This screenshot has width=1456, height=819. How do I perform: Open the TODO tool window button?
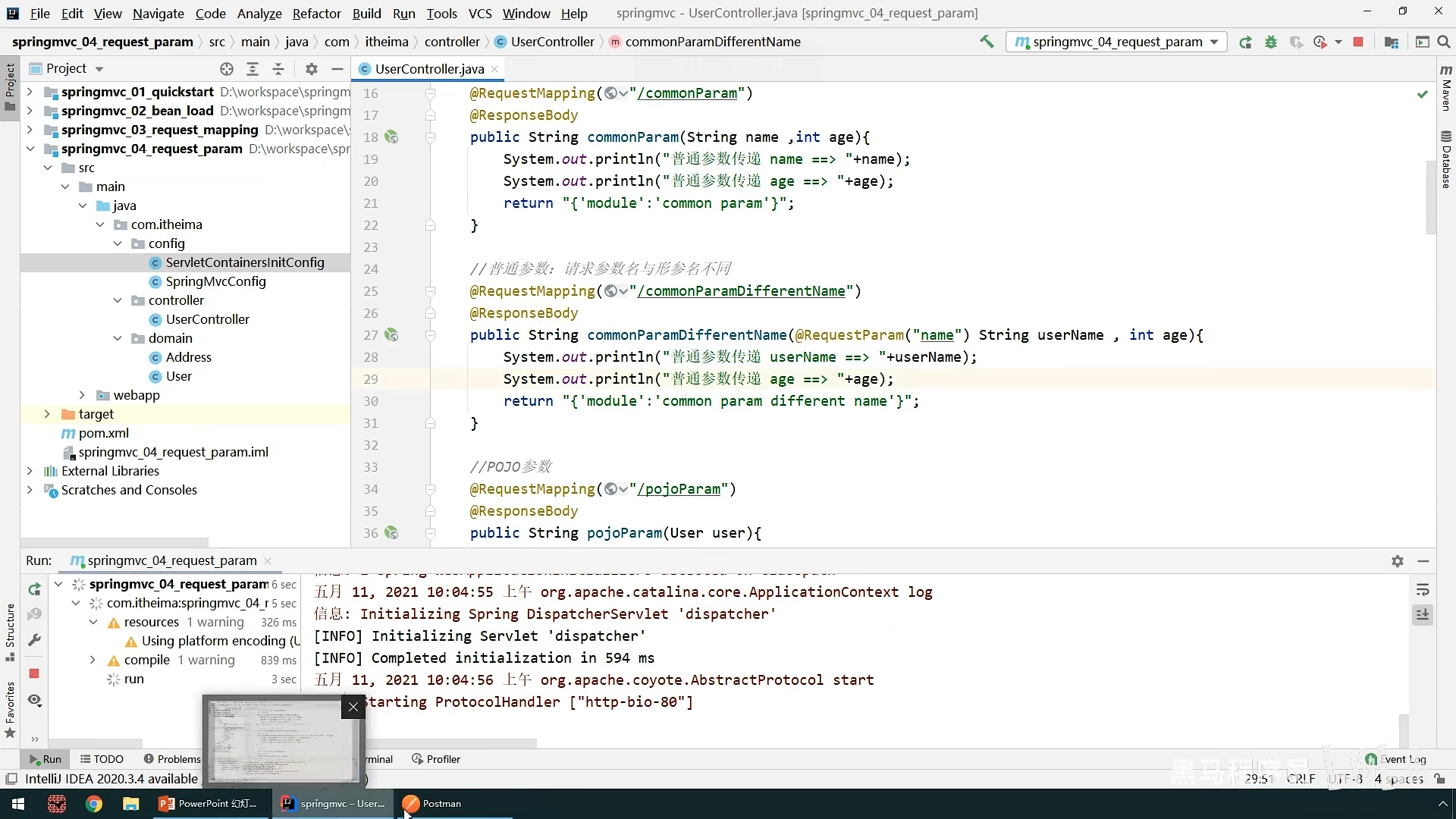click(x=102, y=759)
